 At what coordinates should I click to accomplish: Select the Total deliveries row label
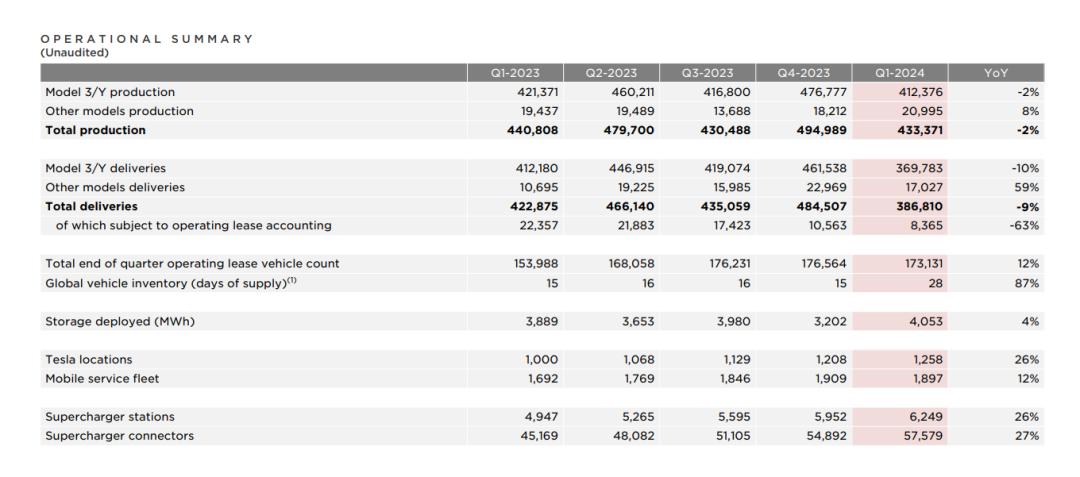[x=92, y=206]
